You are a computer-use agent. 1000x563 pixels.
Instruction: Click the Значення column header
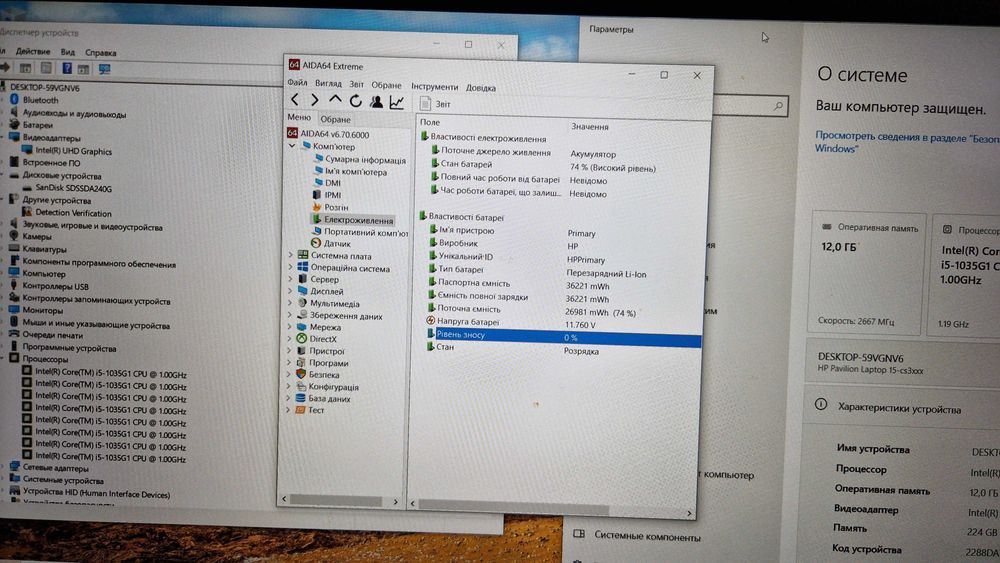pyautogui.click(x=590, y=126)
